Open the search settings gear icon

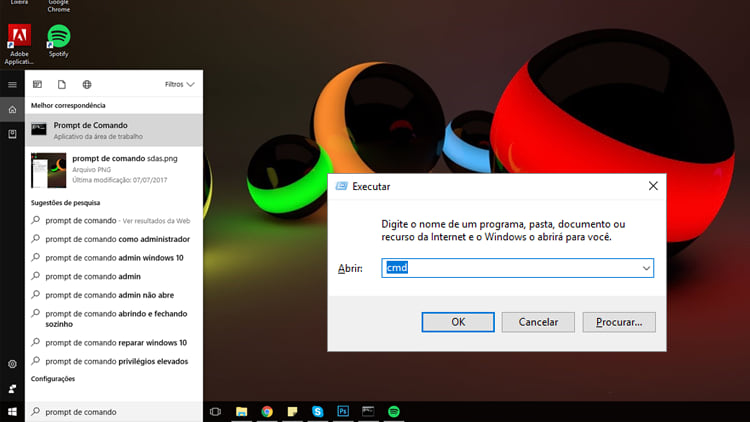coord(12,364)
